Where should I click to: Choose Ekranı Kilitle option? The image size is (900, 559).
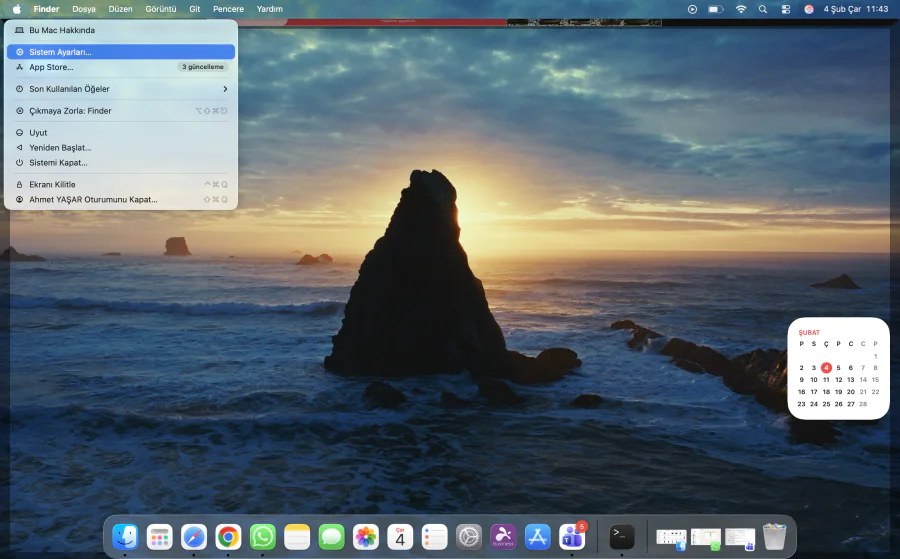[x=121, y=184]
